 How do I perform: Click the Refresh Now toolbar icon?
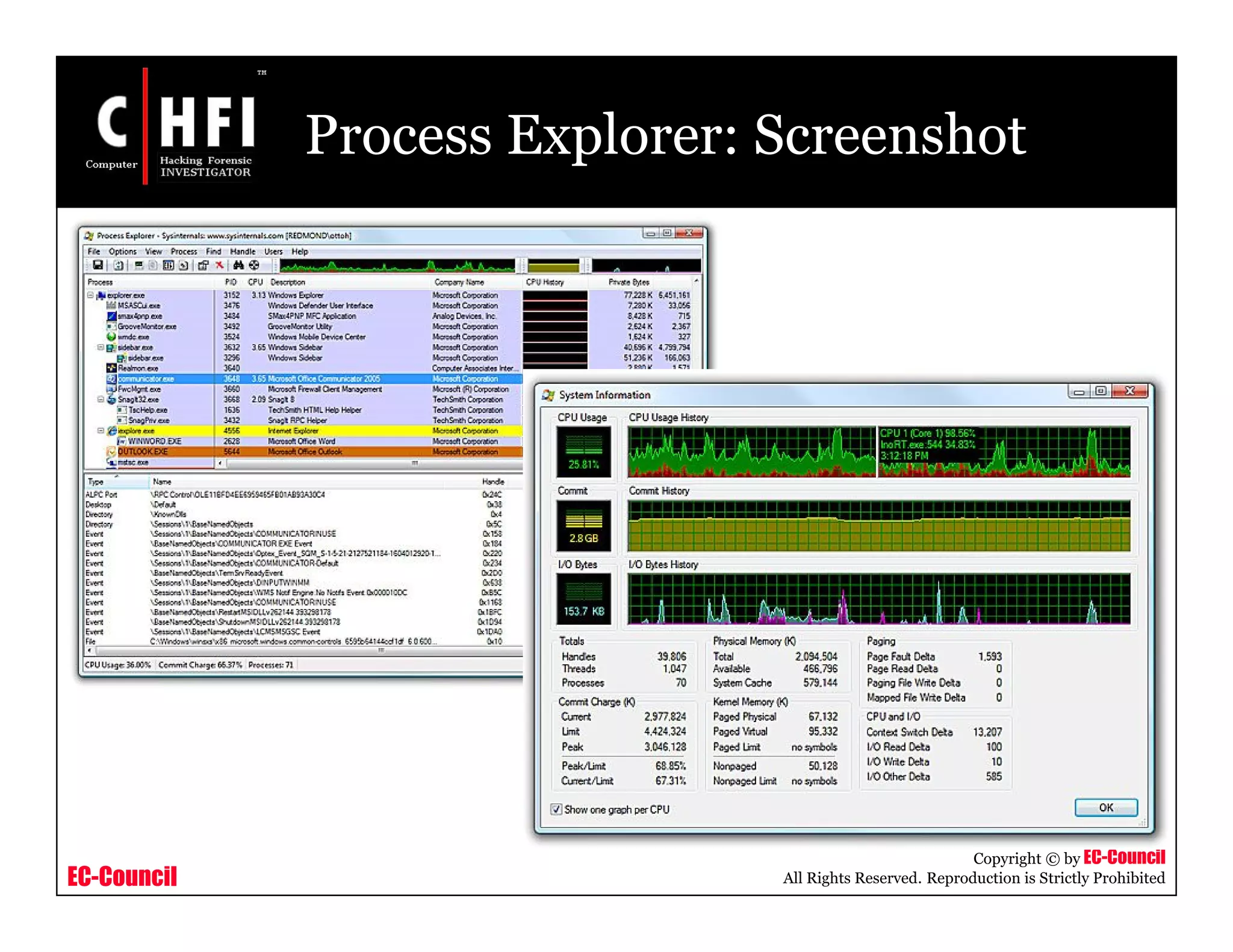tap(119, 265)
